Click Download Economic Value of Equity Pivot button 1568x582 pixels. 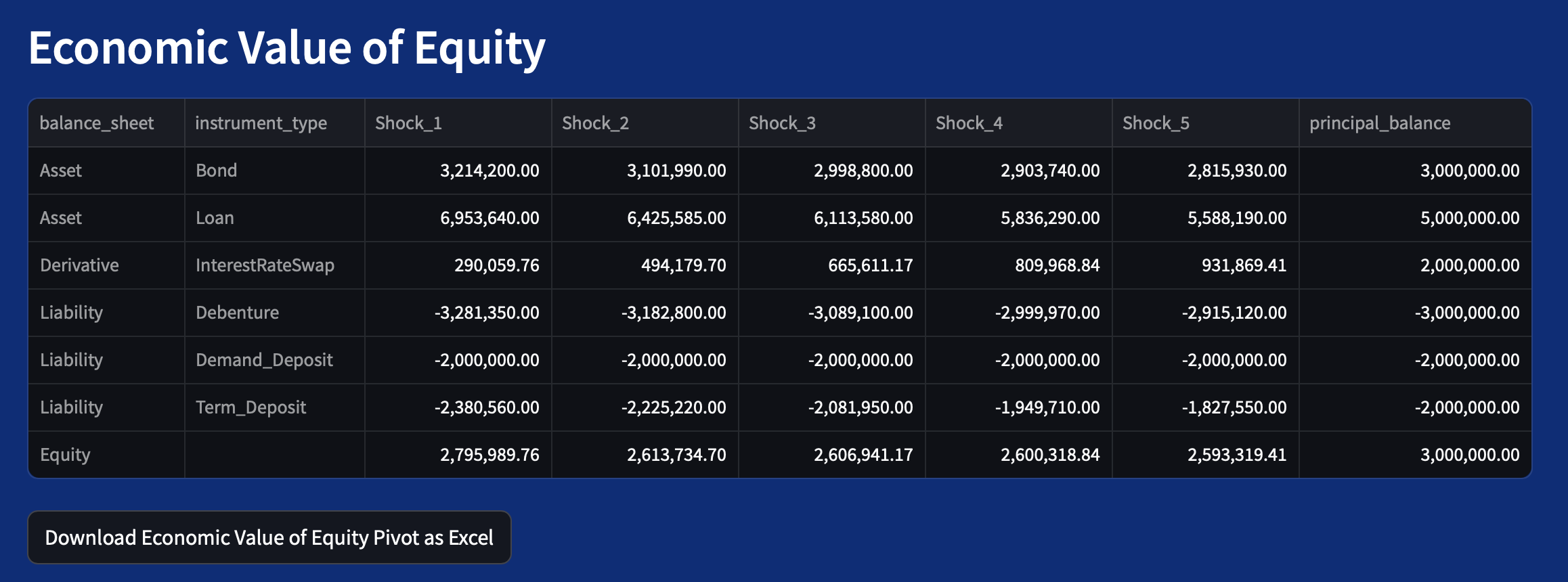[x=269, y=537]
